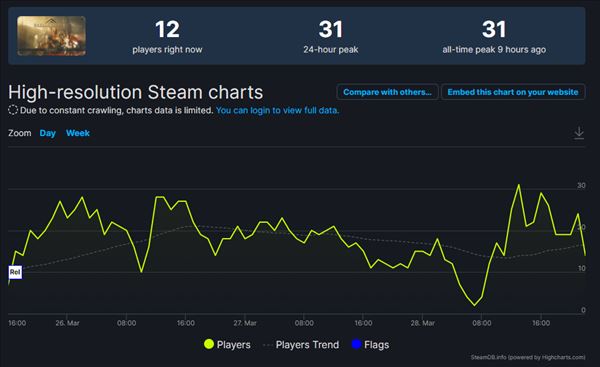Click the 24-hour peak statistic
The image size is (600, 367).
tap(331, 37)
